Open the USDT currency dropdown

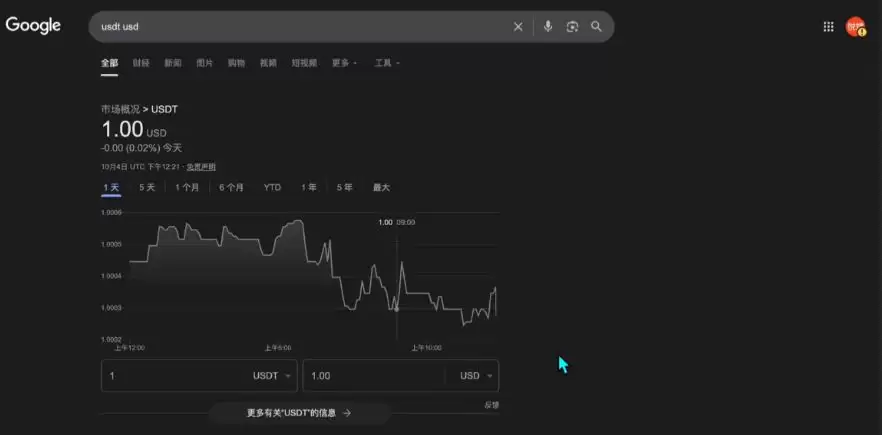tap(272, 375)
